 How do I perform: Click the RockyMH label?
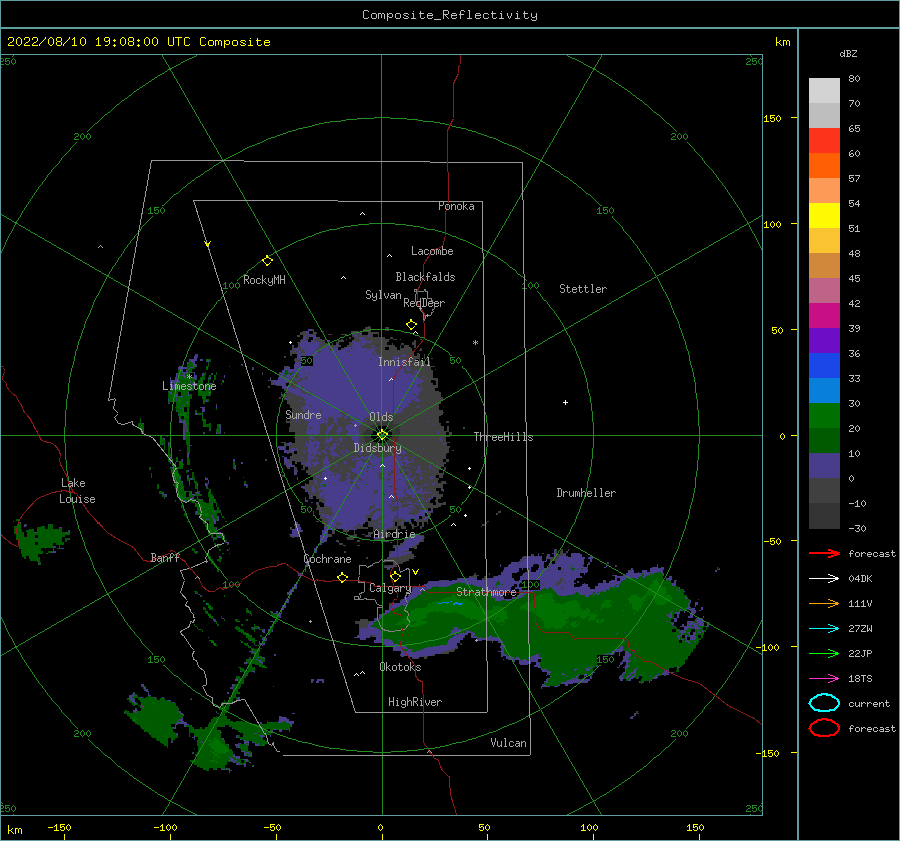coord(264,280)
